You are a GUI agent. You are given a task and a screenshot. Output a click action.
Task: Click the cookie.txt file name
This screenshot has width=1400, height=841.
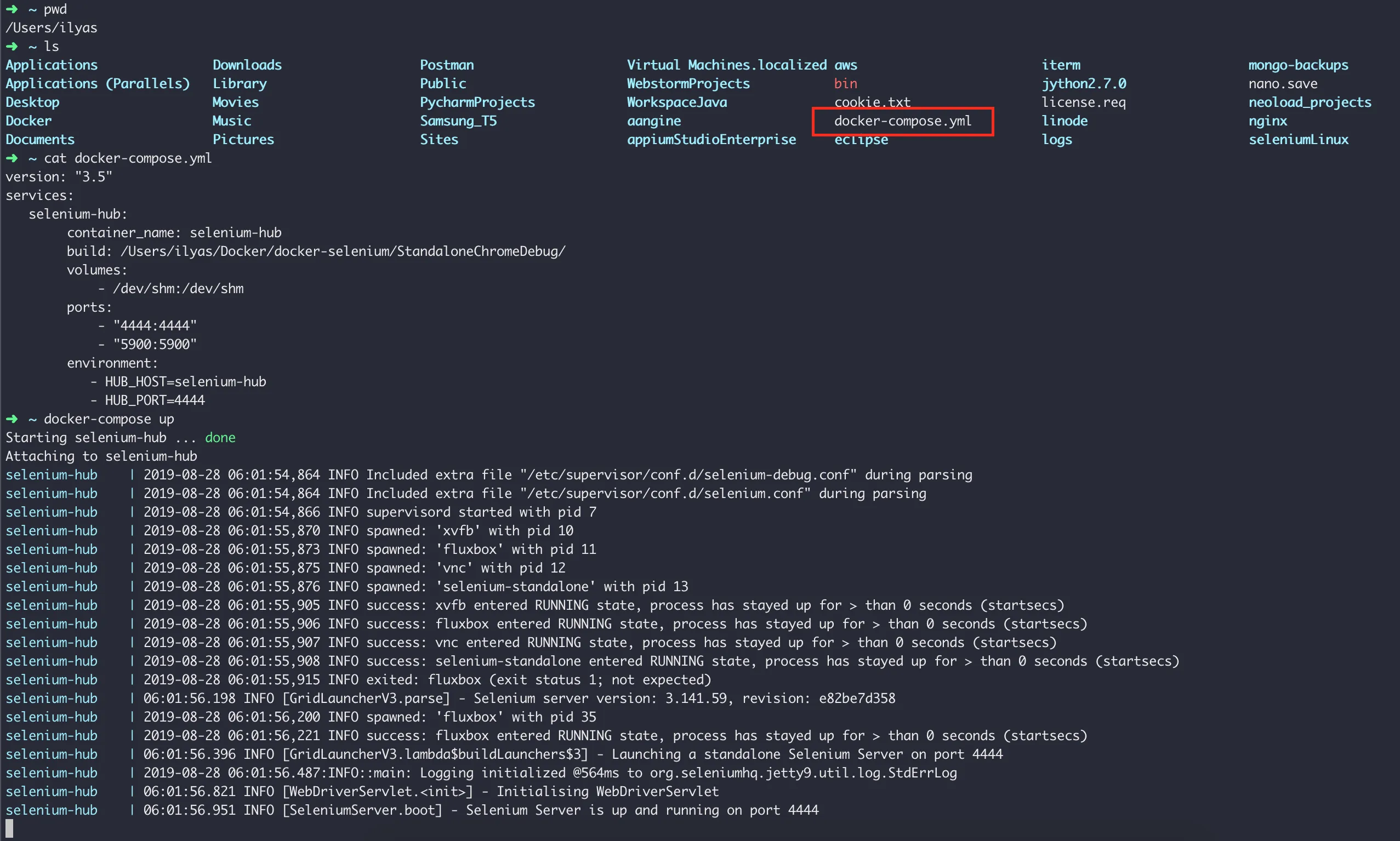(x=872, y=102)
